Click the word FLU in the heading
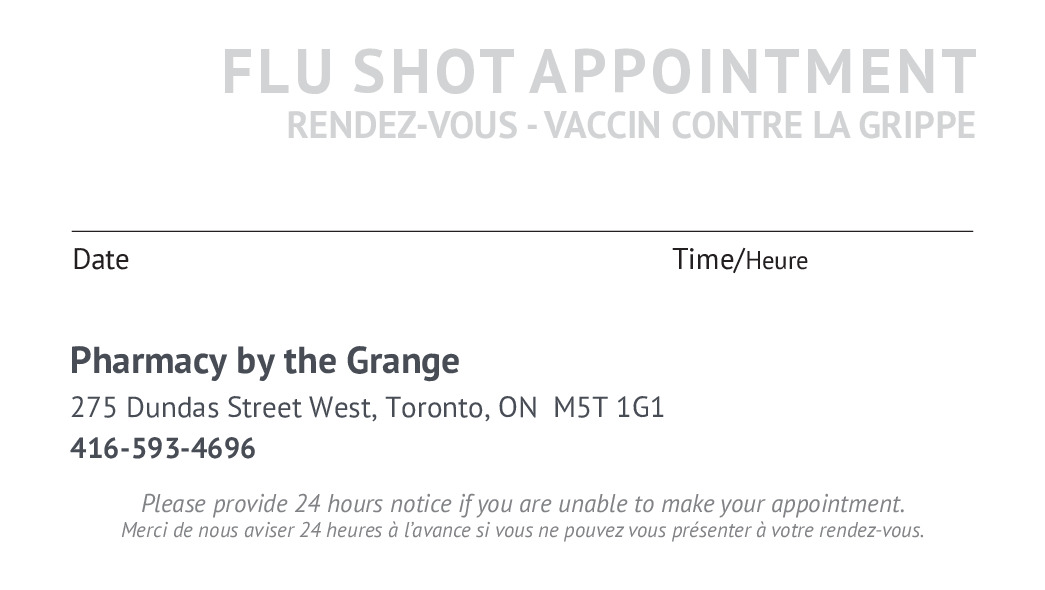The width and height of the screenshot is (1045, 590). [279, 72]
